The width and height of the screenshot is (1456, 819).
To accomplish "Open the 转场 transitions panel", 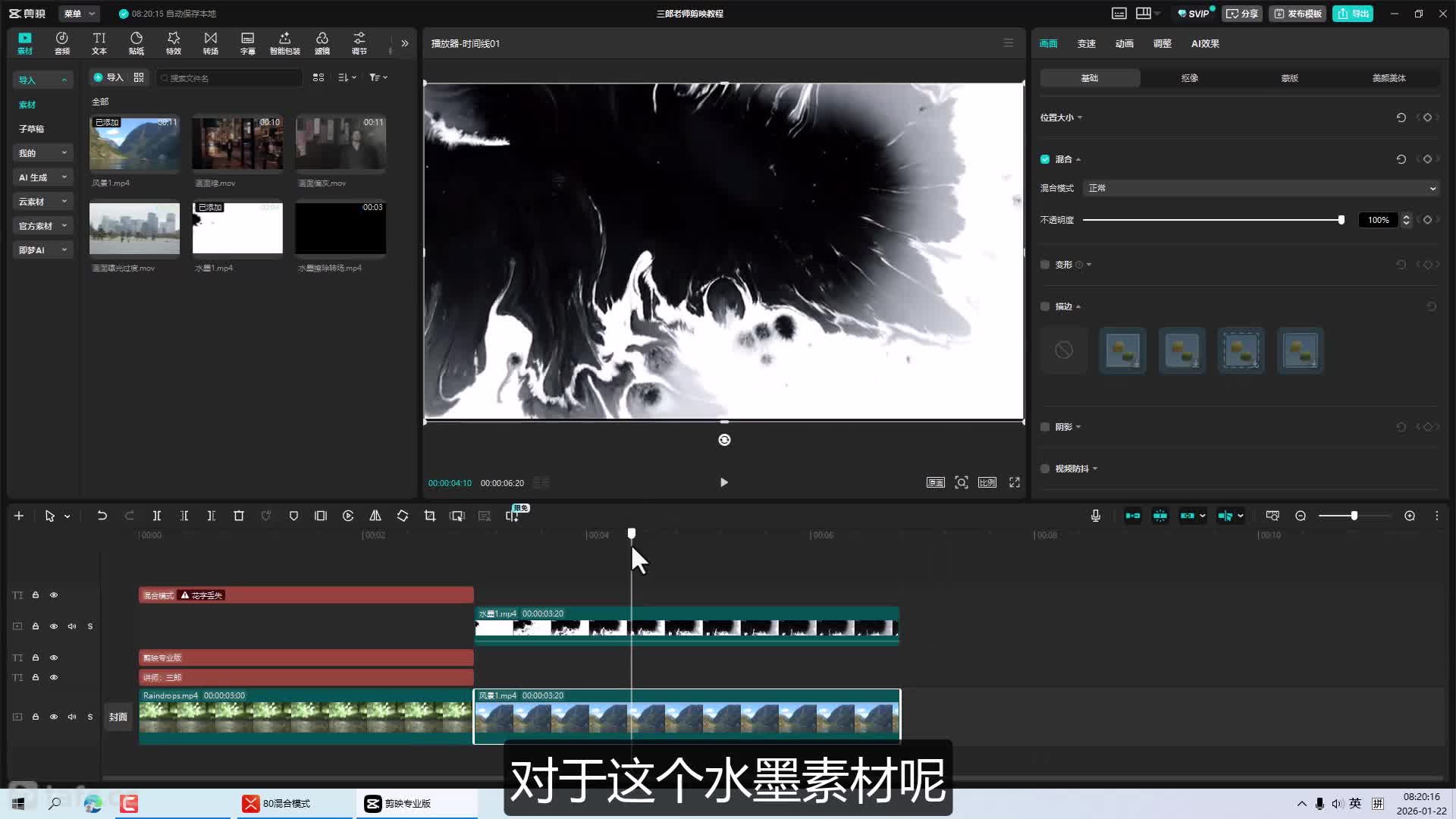I will pos(210,43).
